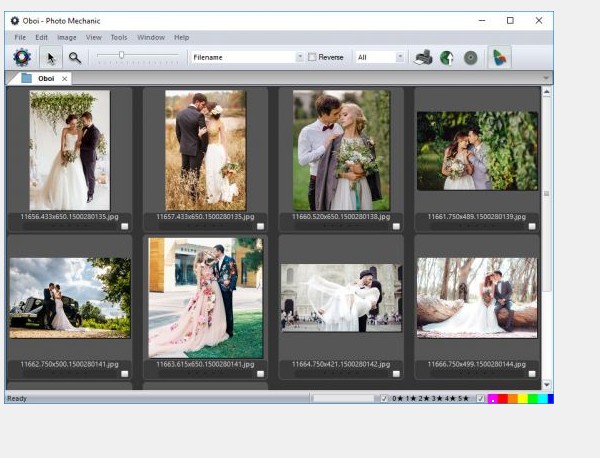Click filename 11656.433x650.1500280135.jpg

tap(70, 217)
